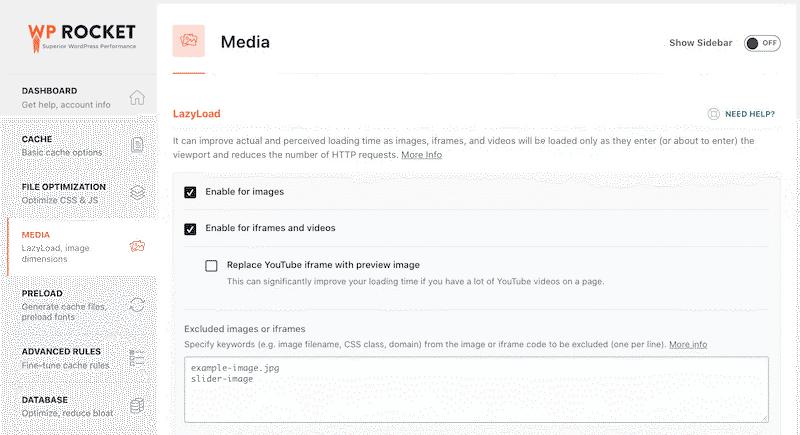Screen dimensions: 800x435
Task: Open the LazyLoad More Info link
Action: point(421,155)
